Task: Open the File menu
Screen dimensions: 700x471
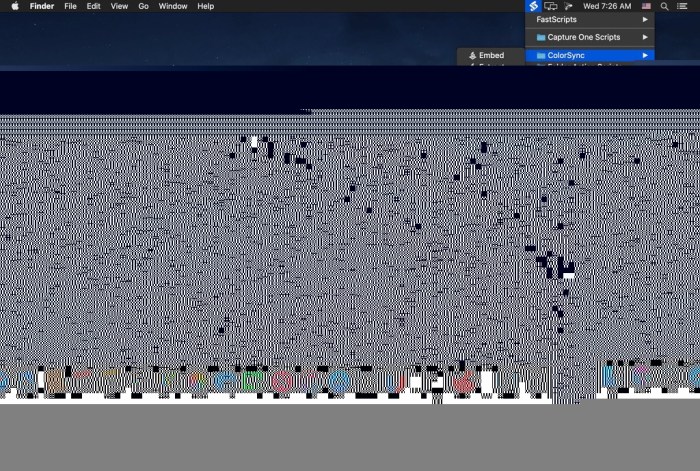Action: [x=70, y=6]
